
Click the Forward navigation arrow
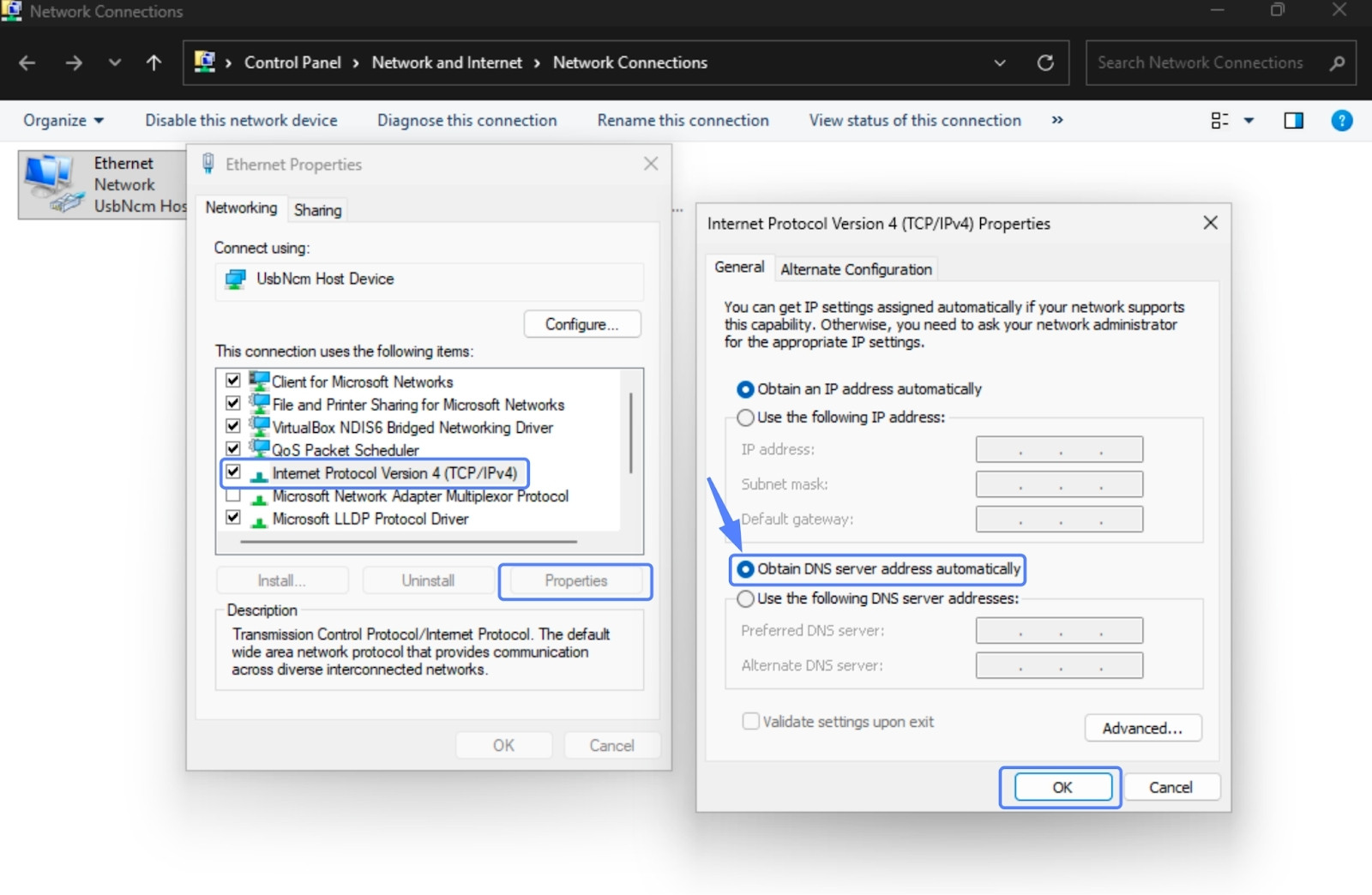tap(74, 63)
